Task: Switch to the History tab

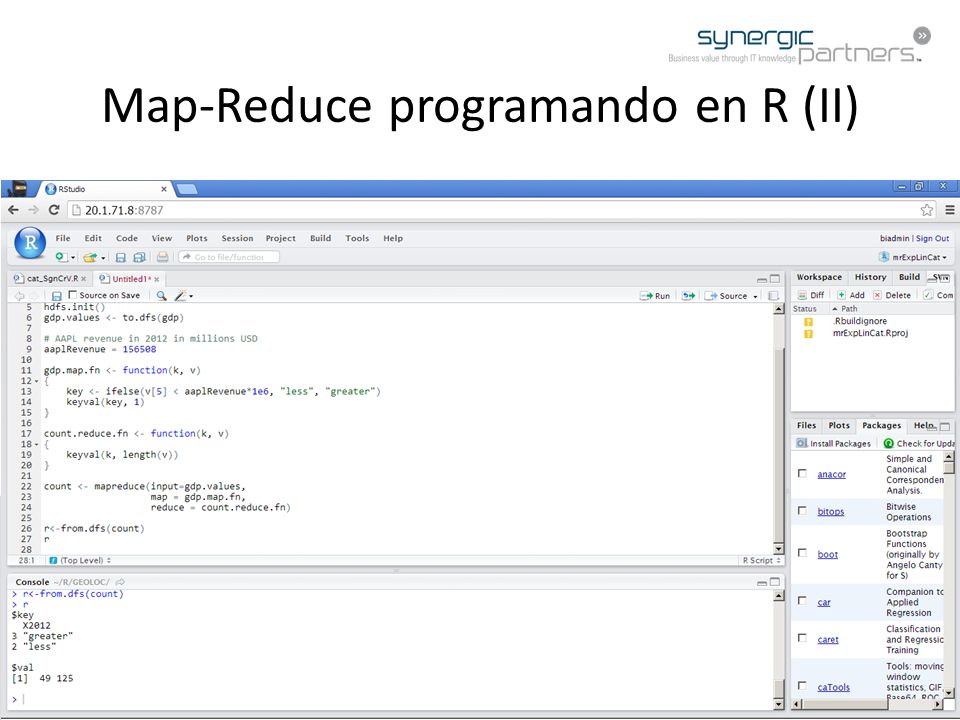Action: click(871, 277)
